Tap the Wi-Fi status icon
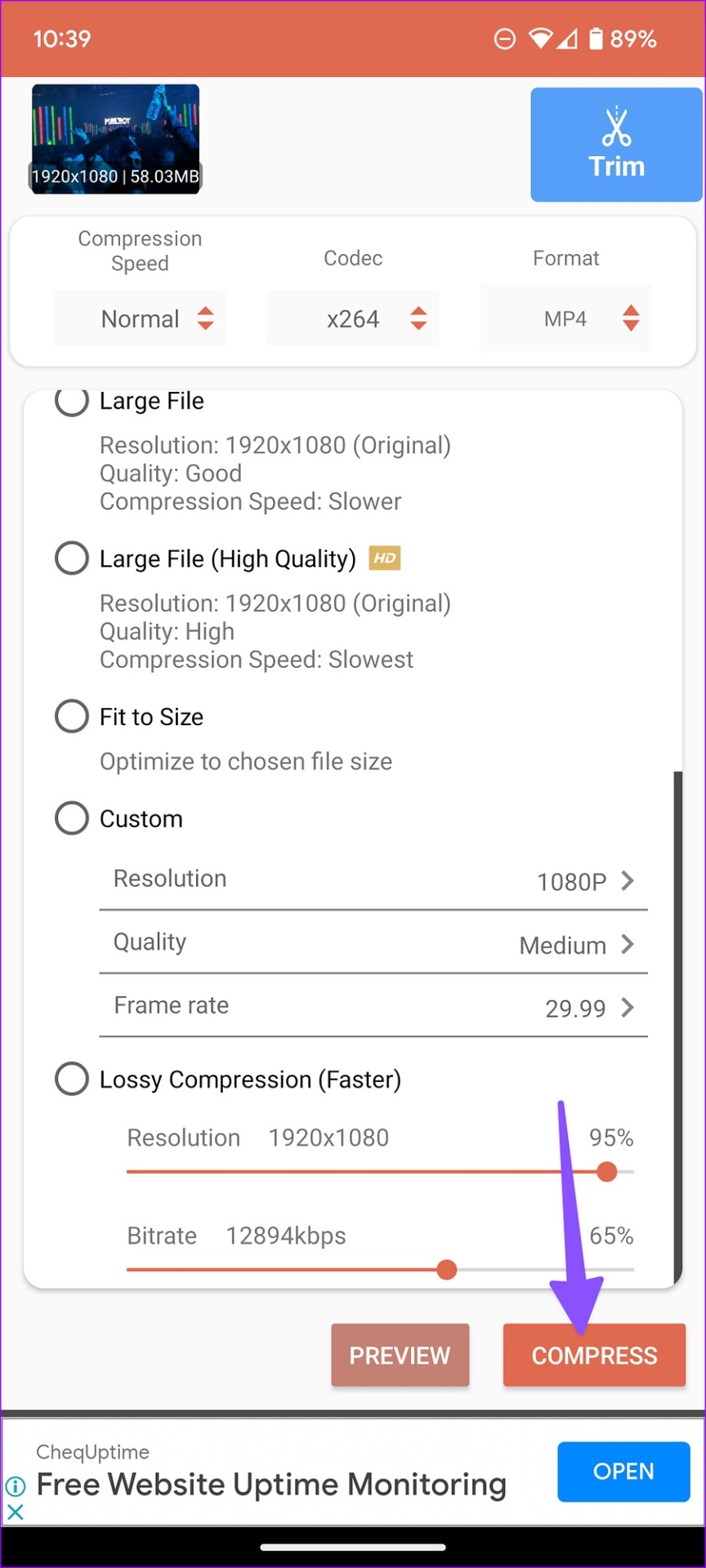The image size is (706, 1568). 540,38
